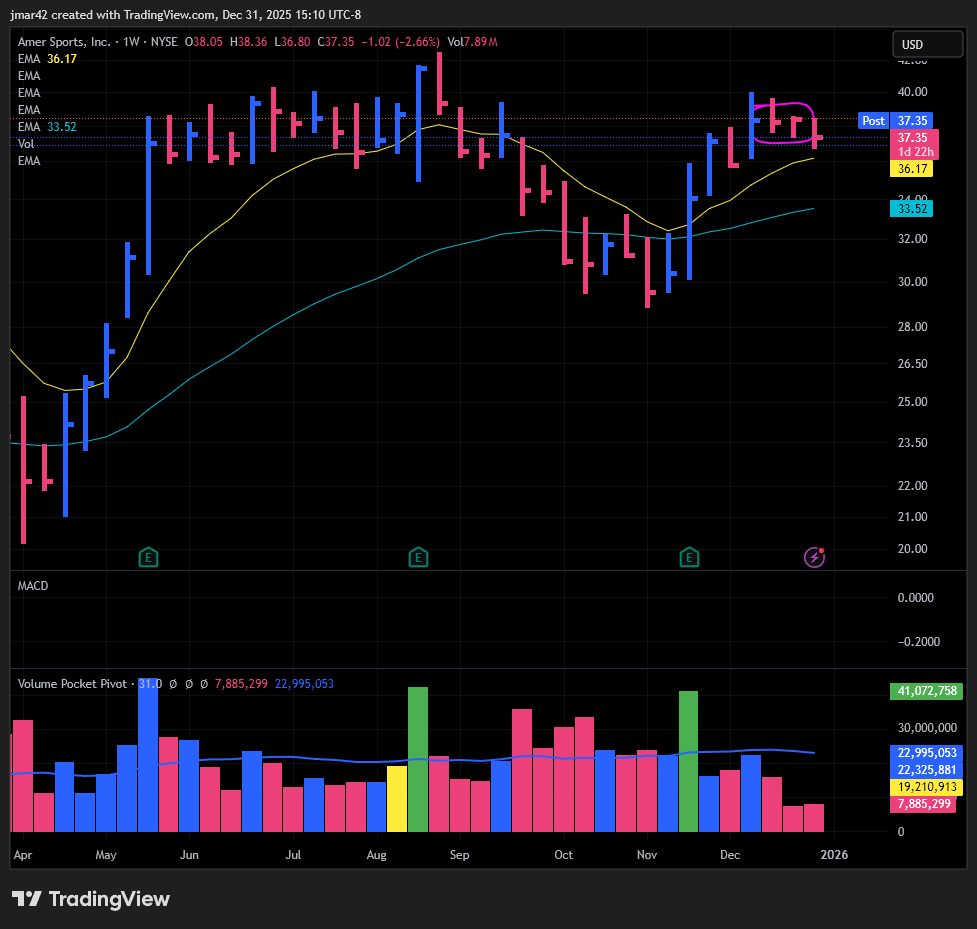Screen dimensions: 977x929
Task: Click the blue Post price label
Action: click(873, 121)
